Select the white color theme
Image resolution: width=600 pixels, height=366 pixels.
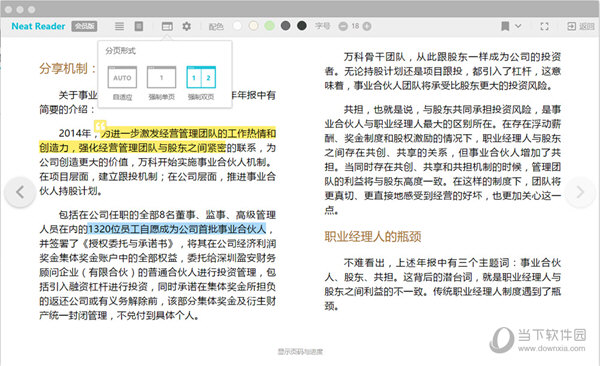[x=237, y=26]
